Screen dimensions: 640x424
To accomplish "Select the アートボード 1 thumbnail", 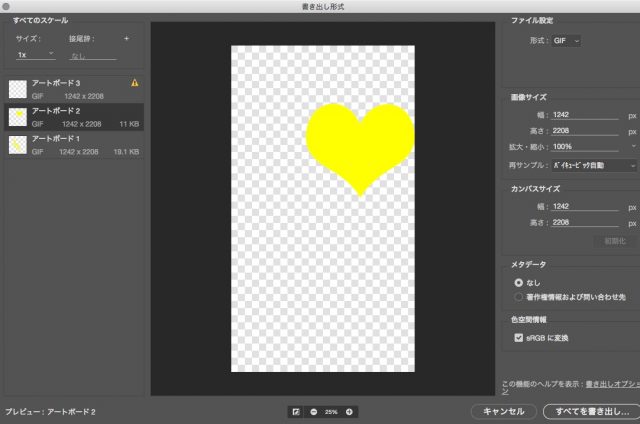I will [18, 145].
